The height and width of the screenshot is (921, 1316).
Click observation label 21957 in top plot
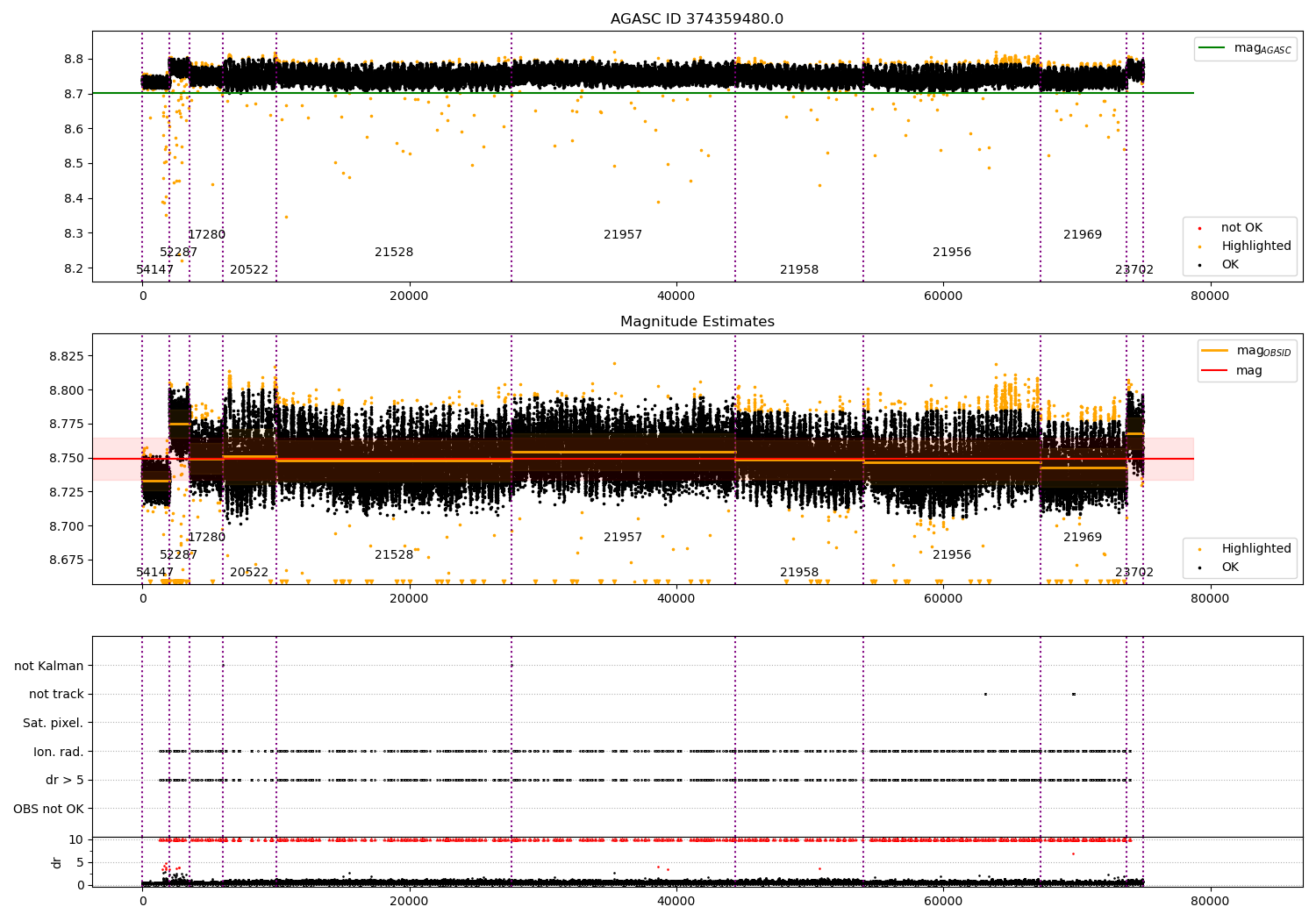[x=623, y=235]
